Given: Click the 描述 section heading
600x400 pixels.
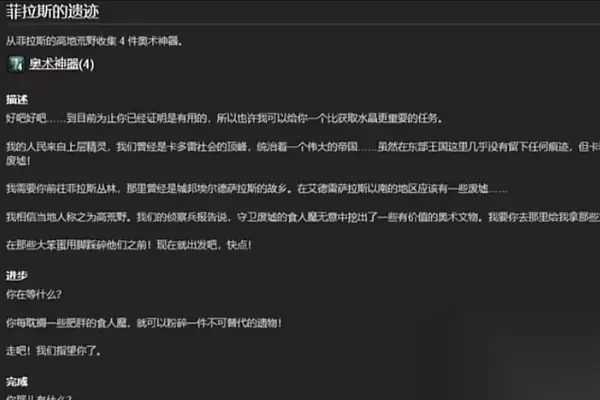Looking at the screenshot, I should pyautogui.click(x=17, y=100).
